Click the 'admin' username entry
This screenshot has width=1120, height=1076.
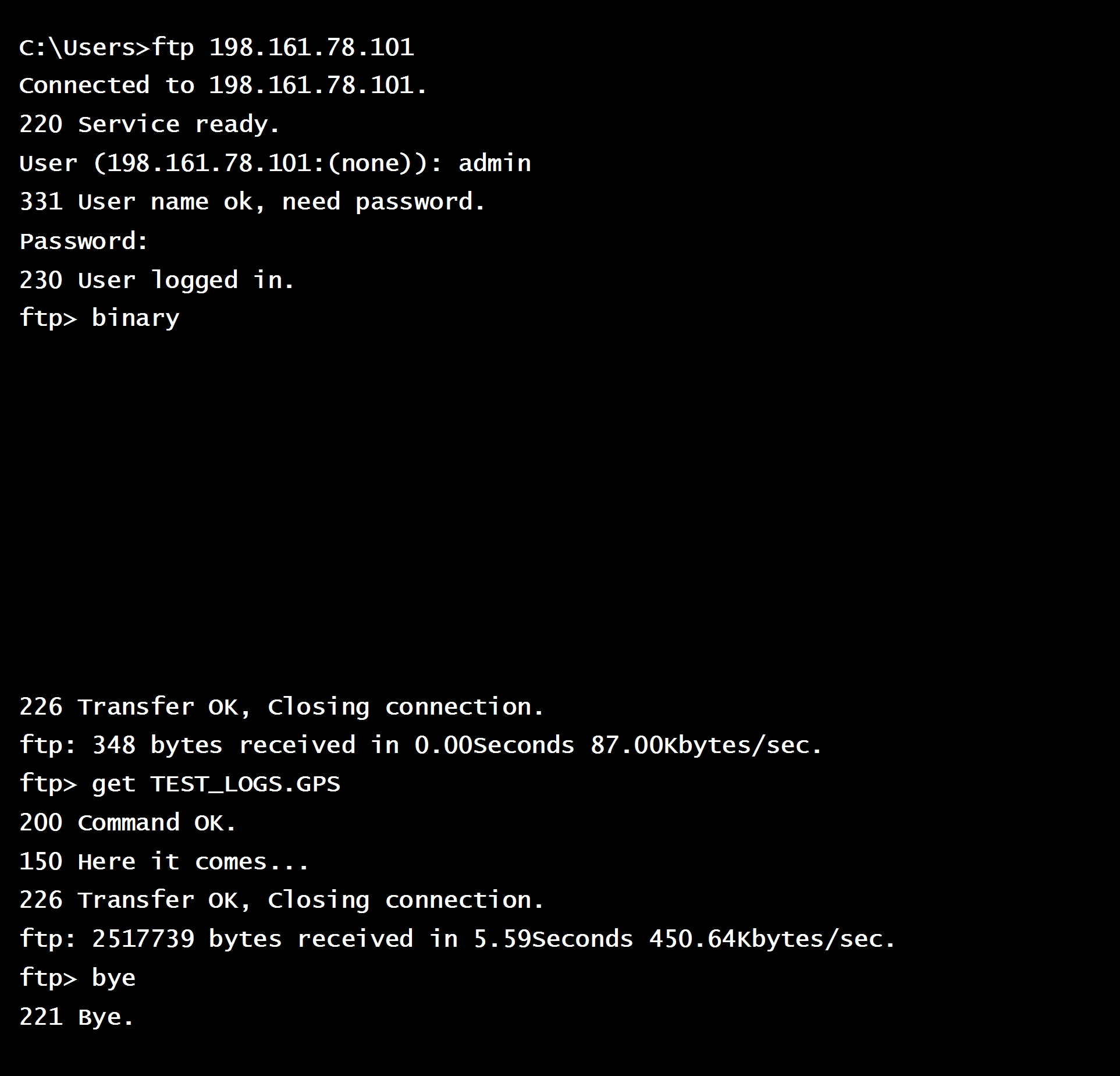495,163
